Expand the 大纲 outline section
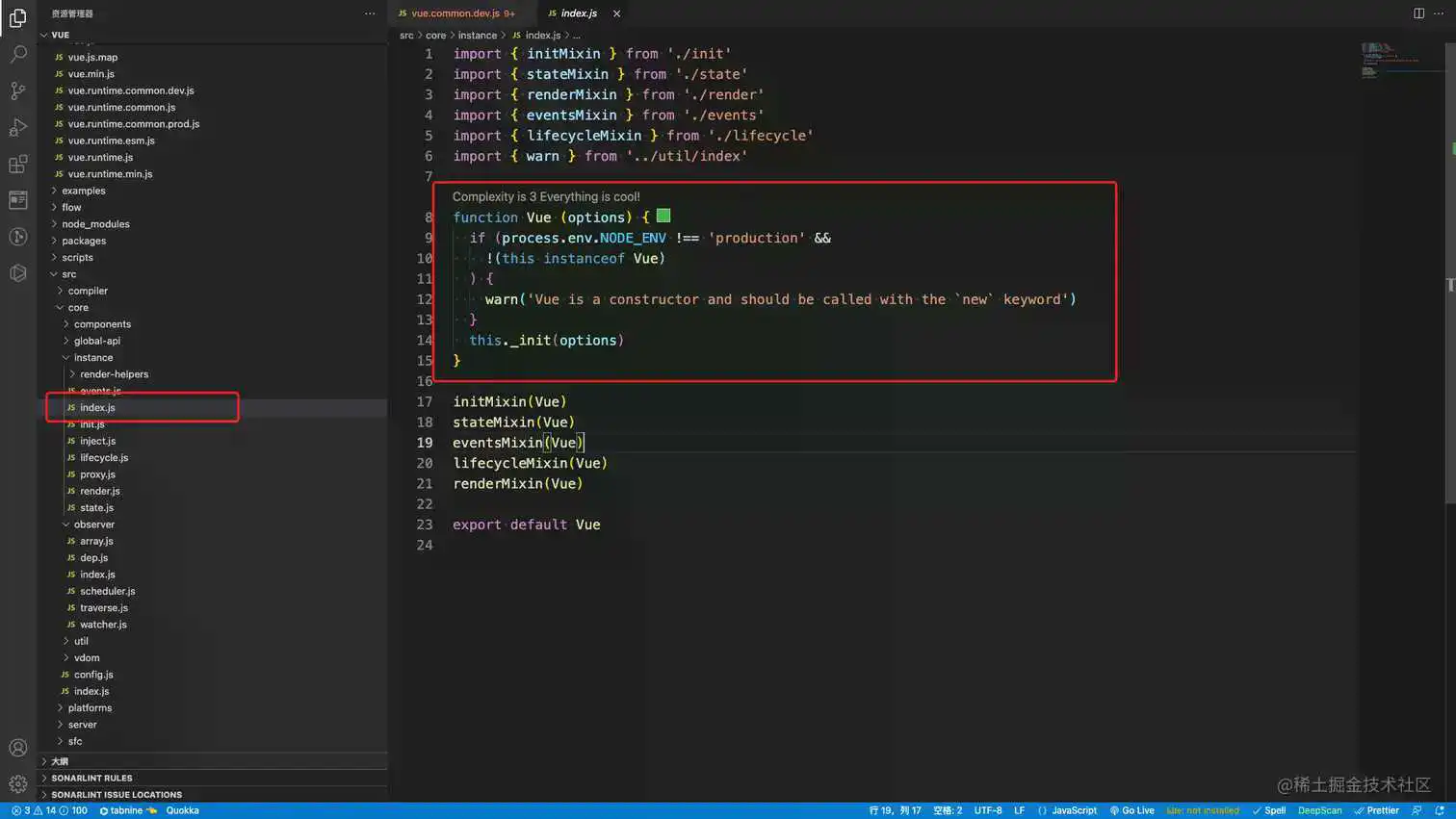1456x819 pixels. (x=214, y=761)
